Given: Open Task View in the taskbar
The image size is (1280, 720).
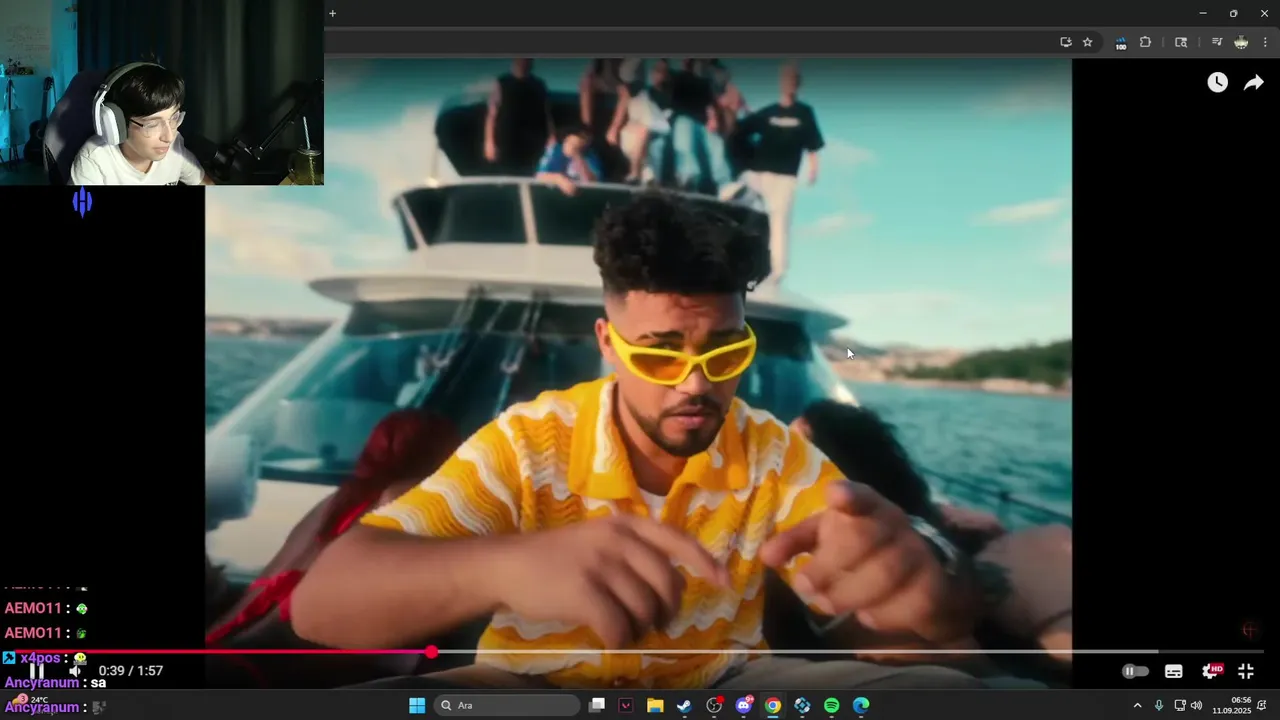Looking at the screenshot, I should 597,705.
